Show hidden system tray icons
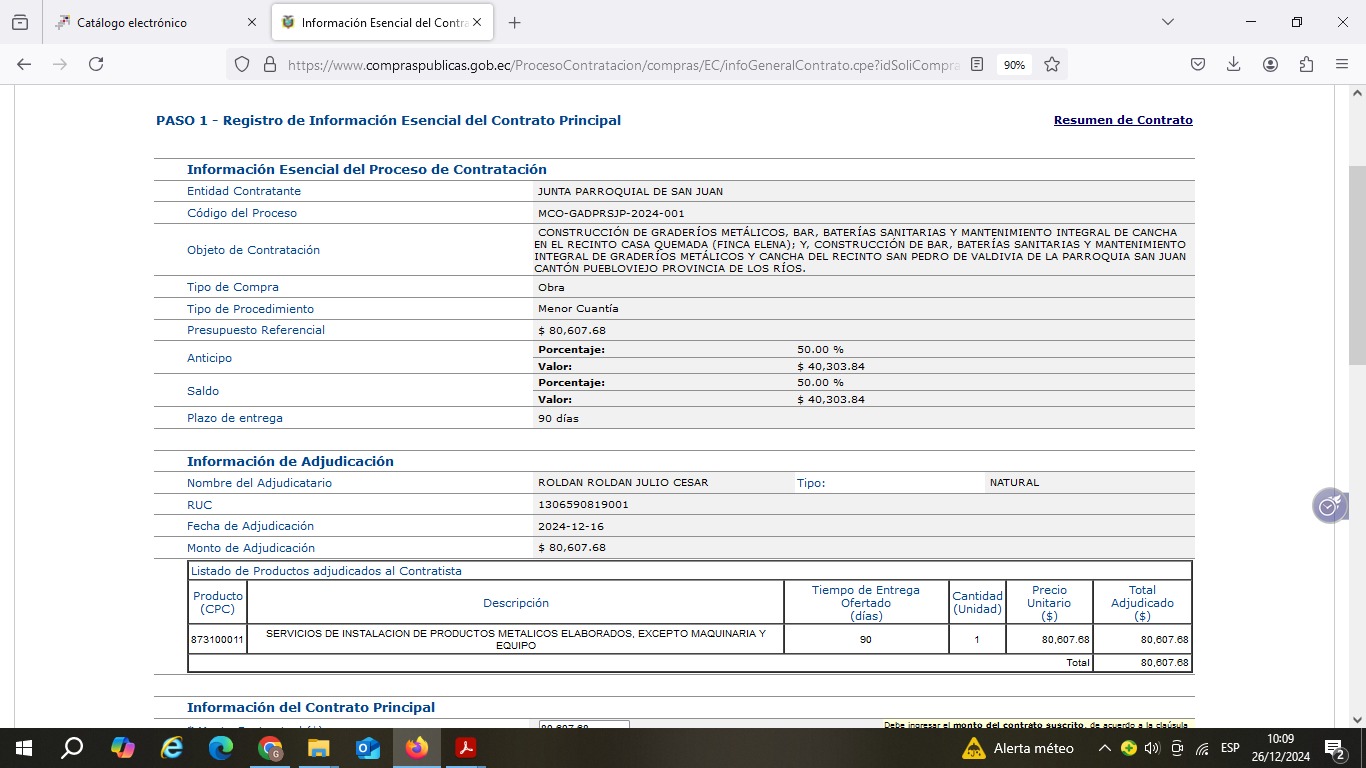This screenshot has height=768, width=1366. (1104, 748)
